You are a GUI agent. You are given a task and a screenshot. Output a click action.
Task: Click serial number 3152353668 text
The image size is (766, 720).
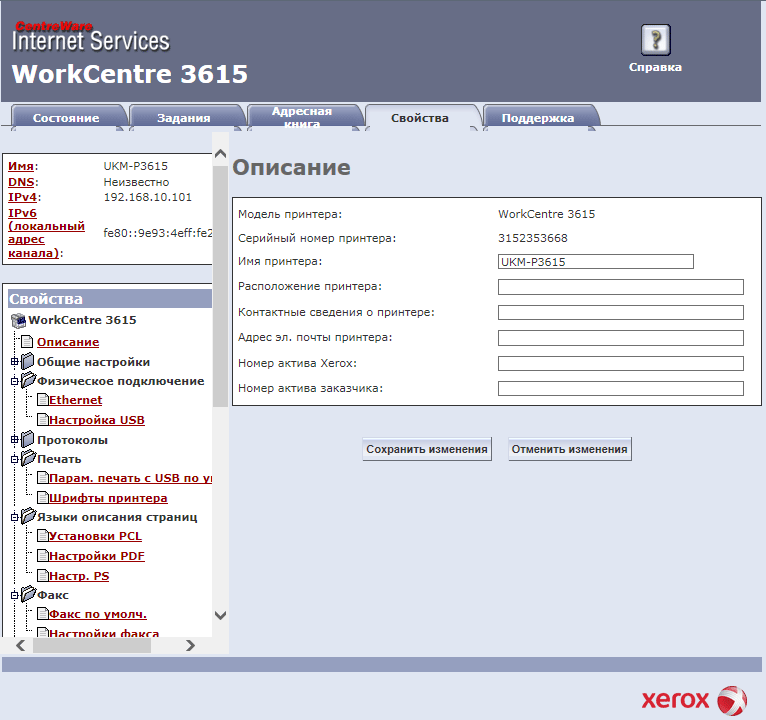[532, 238]
